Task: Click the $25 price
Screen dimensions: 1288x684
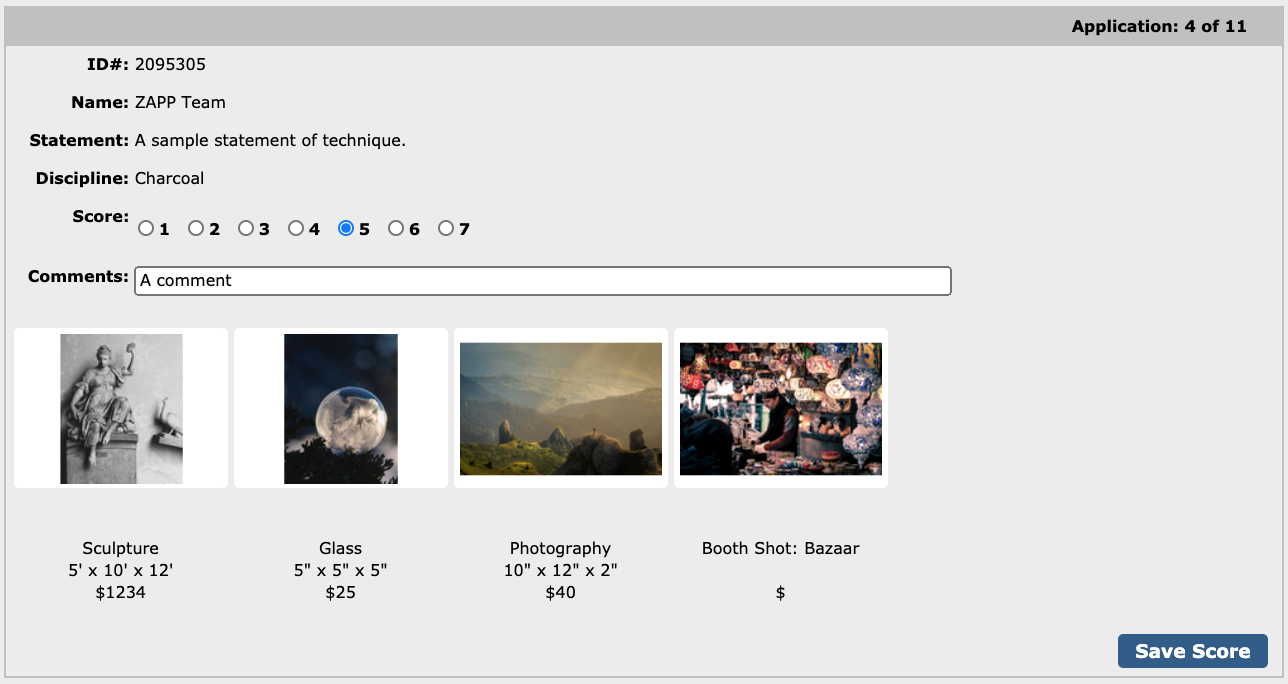Action: [340, 592]
